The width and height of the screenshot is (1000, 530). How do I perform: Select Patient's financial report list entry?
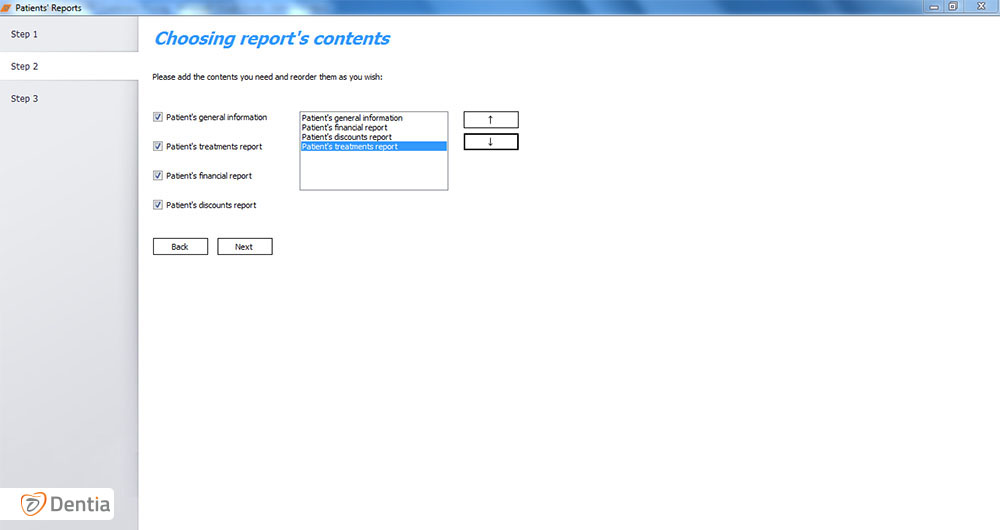click(344, 128)
